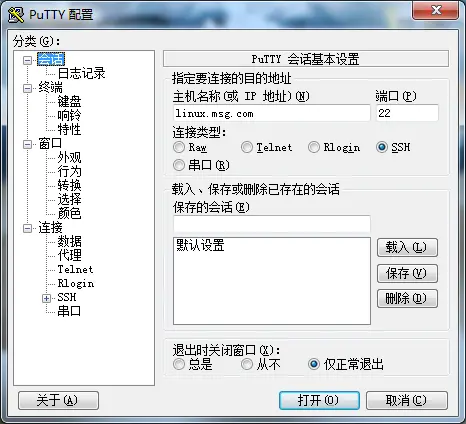Select 会话 category in the tree
466x424 pixels.
(51, 59)
